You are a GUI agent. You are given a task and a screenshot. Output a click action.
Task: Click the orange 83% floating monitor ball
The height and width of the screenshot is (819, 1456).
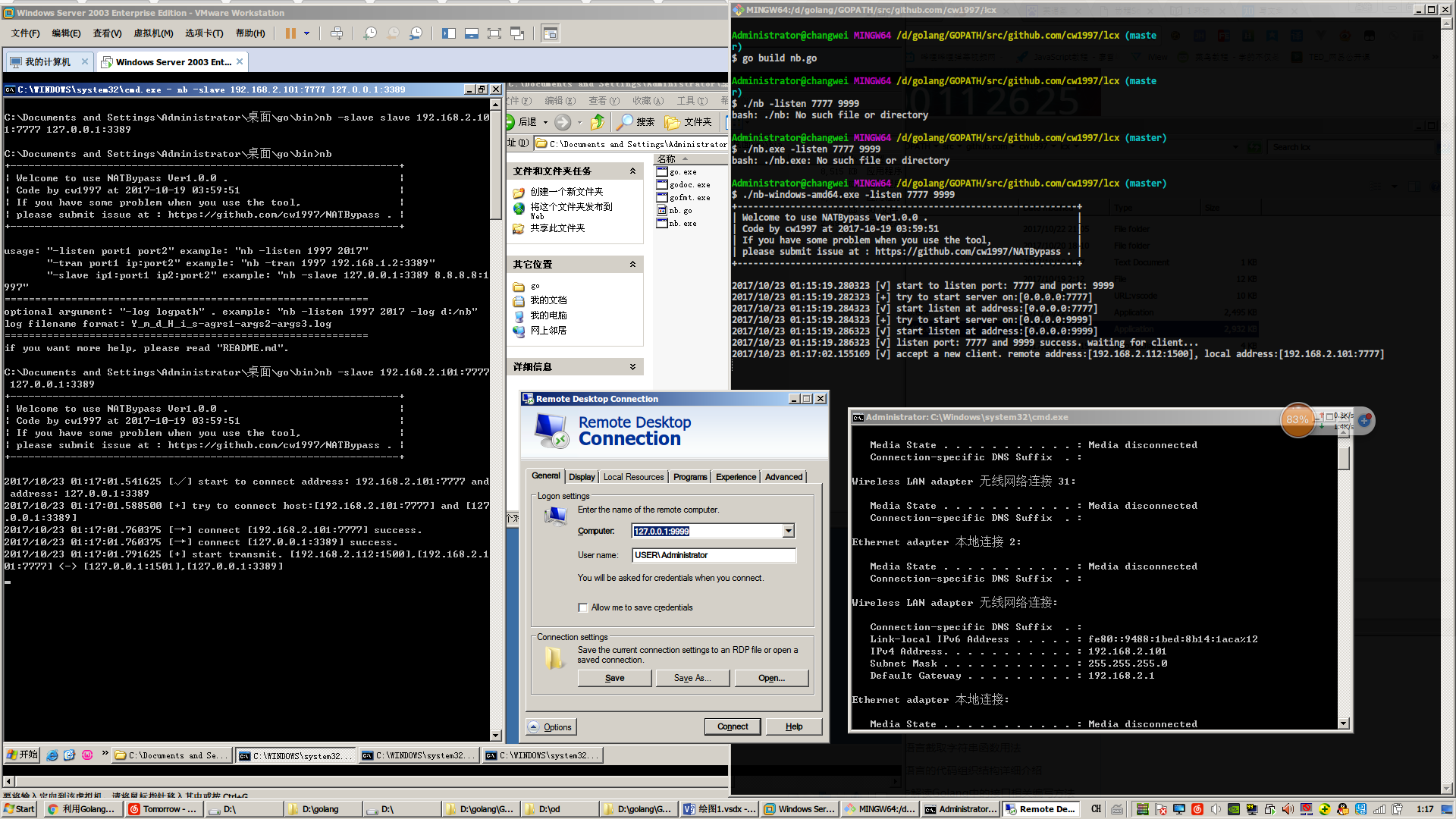[x=1297, y=419]
